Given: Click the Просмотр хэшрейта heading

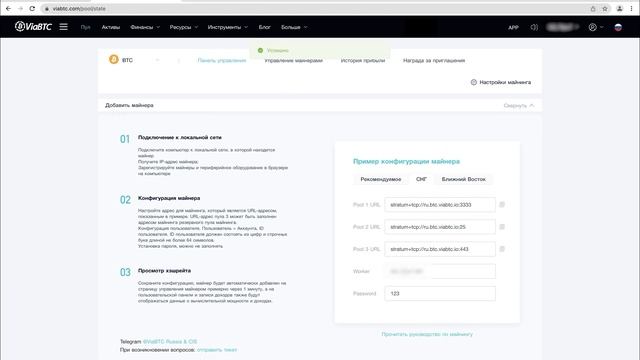Looking at the screenshot, I should [164, 270].
